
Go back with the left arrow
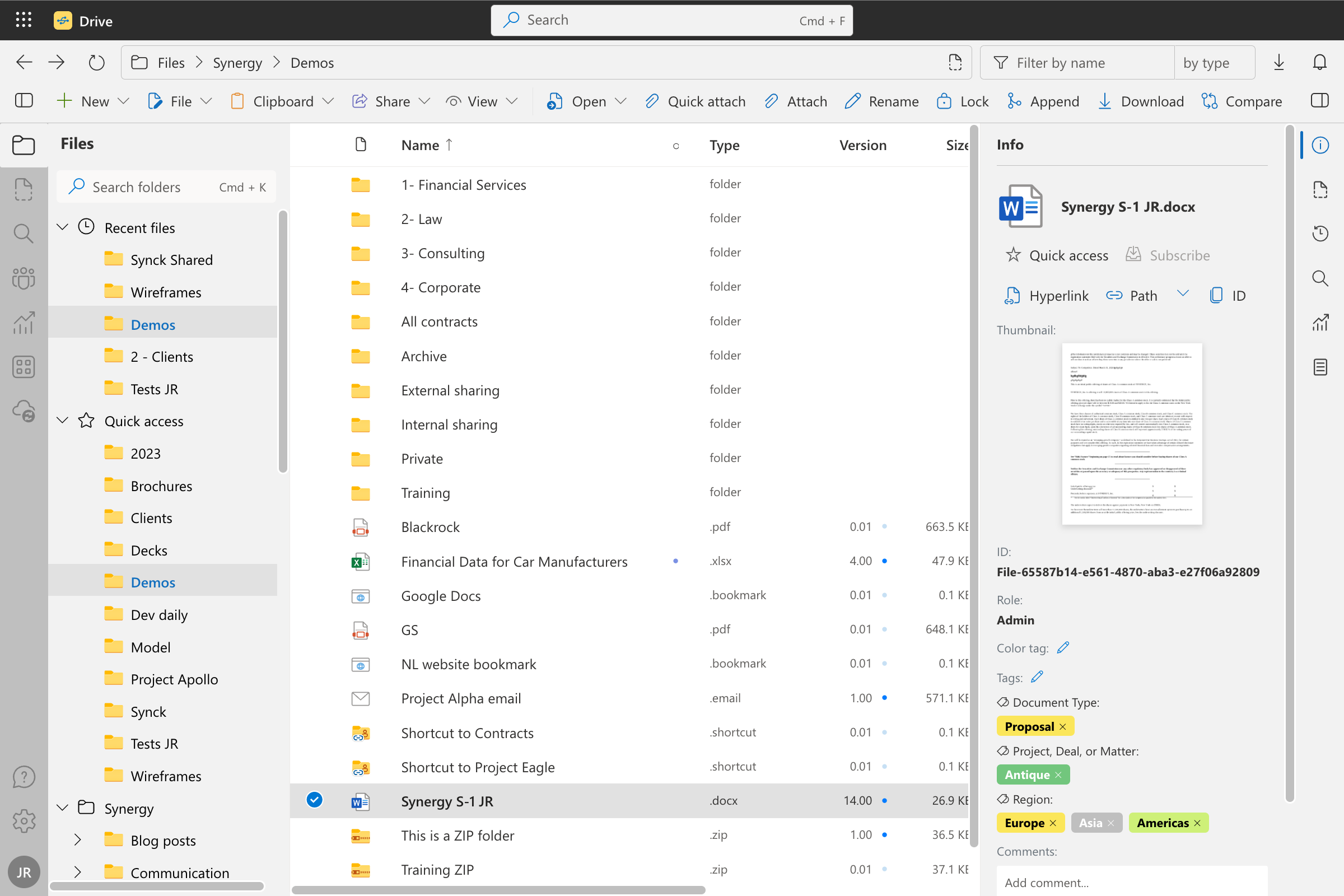click(x=24, y=62)
